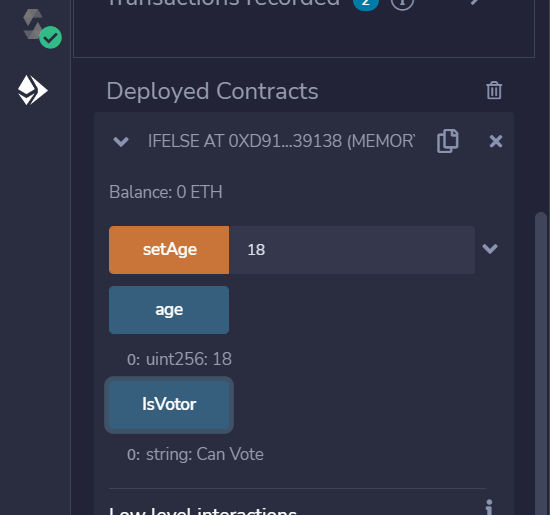Remove the IFELSE deployed contract instance
Viewport: 550px width, 515px height.
[x=496, y=141]
